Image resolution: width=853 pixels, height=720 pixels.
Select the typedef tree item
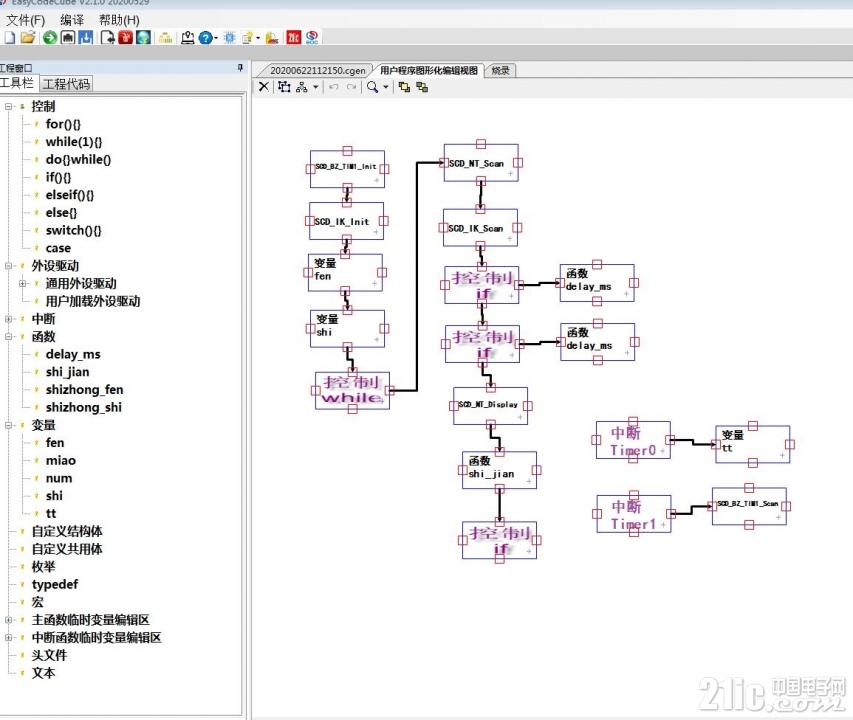click(x=55, y=585)
